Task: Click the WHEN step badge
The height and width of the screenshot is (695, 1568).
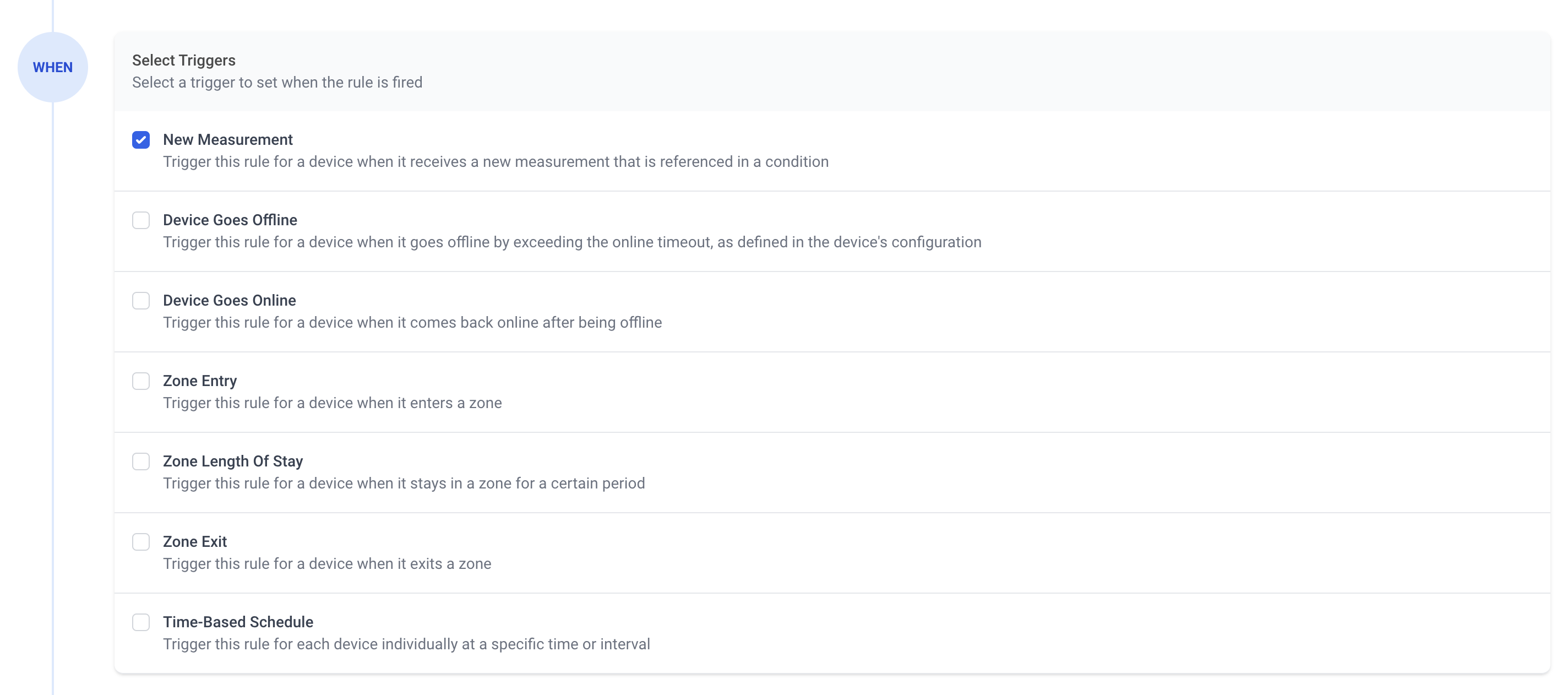Action: tap(53, 68)
